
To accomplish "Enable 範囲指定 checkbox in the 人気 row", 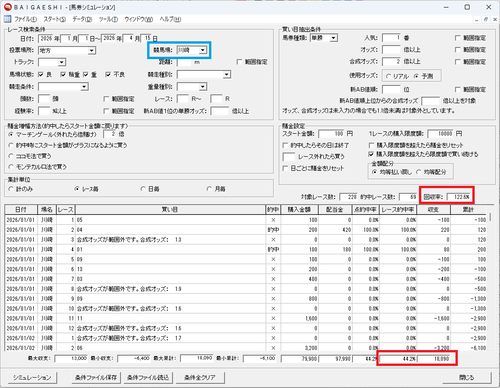I will pos(458,38).
